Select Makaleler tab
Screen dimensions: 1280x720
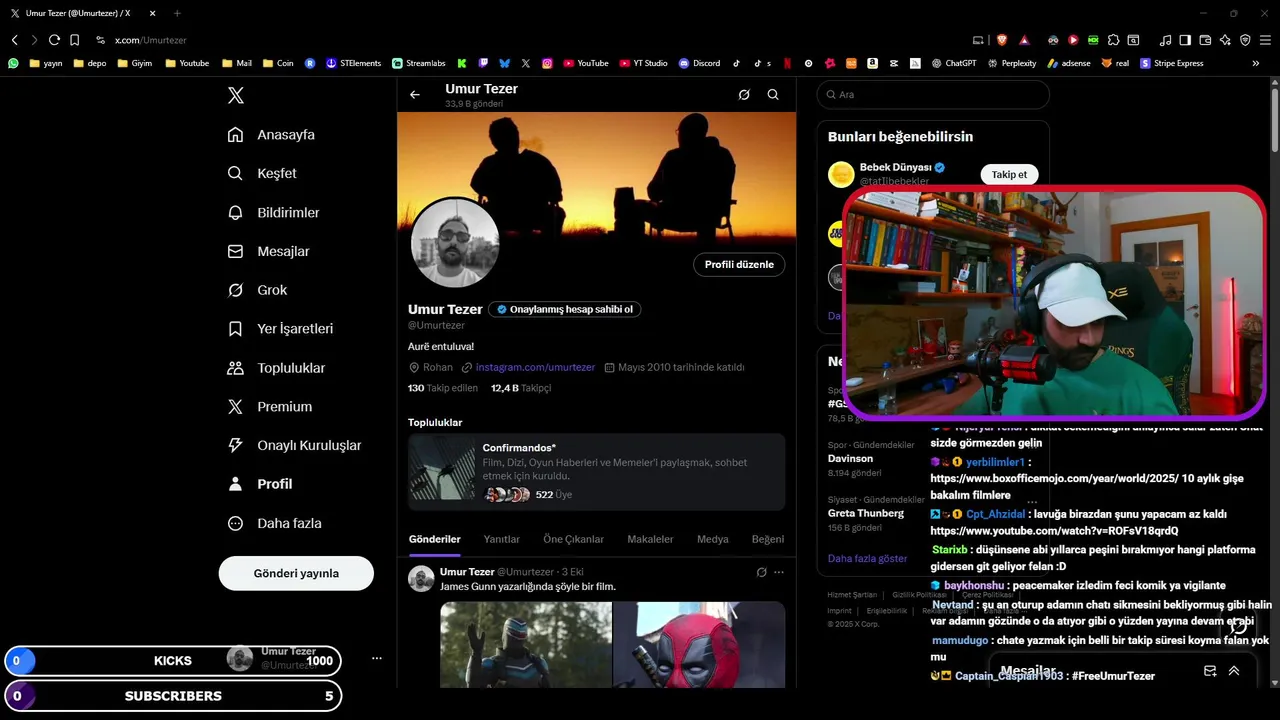(x=650, y=539)
